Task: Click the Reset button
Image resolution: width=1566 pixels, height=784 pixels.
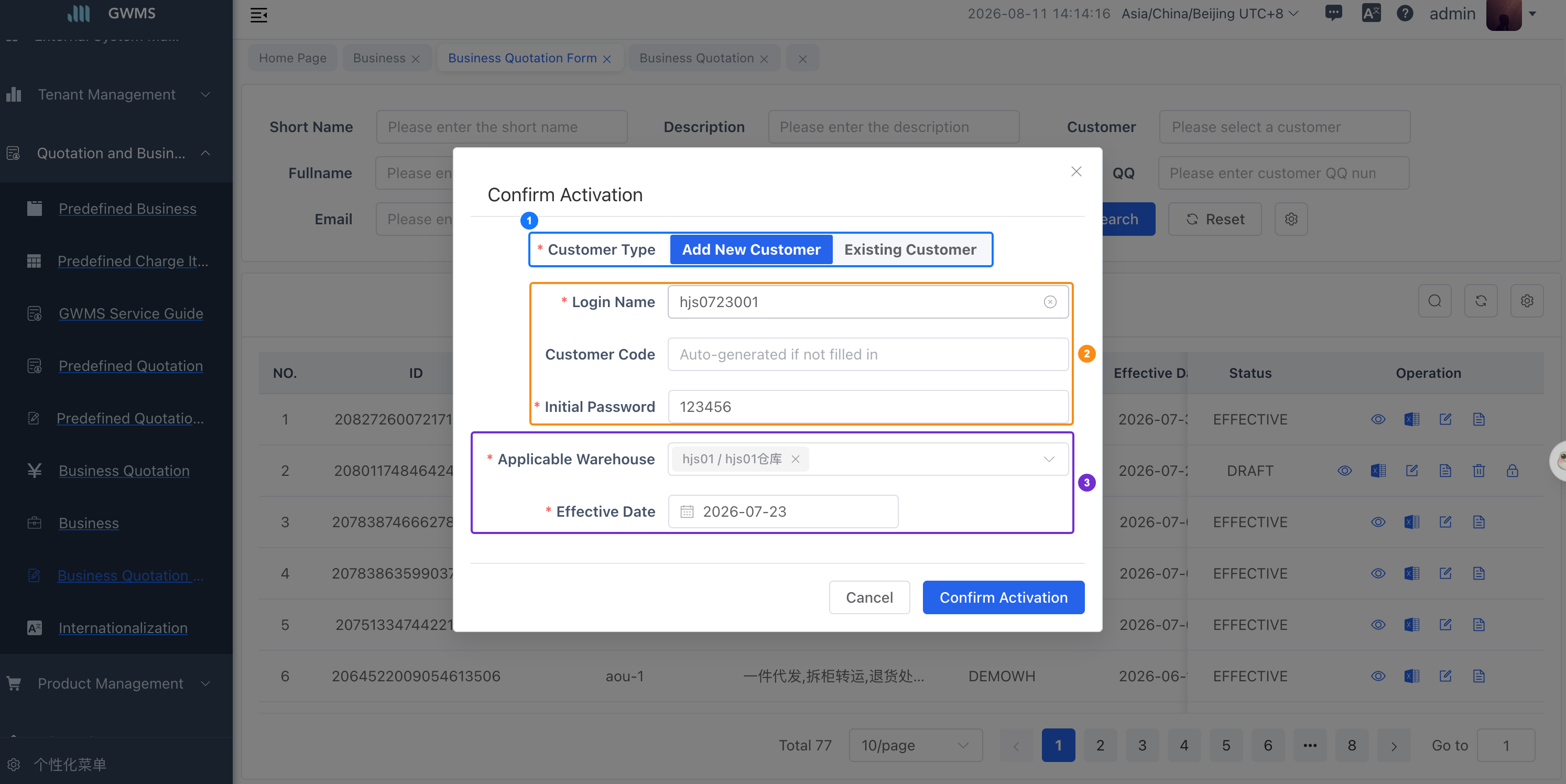Action: click(x=1215, y=219)
